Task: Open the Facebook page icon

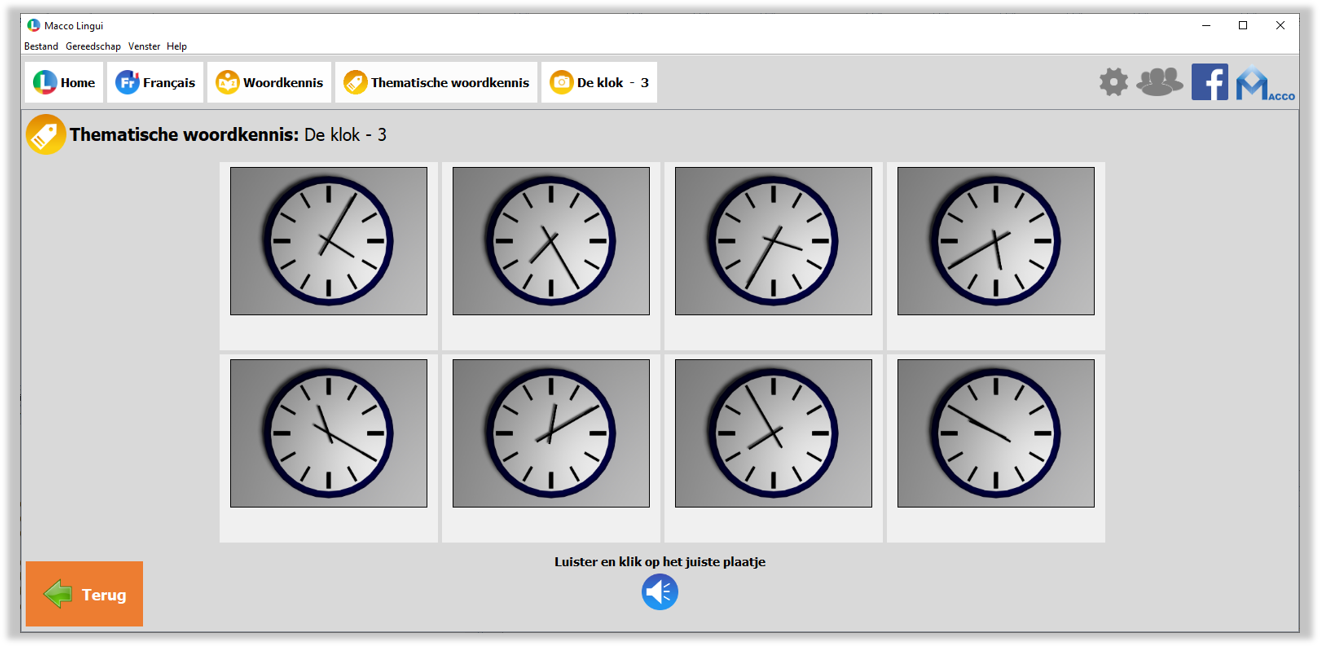Action: 1209,82
